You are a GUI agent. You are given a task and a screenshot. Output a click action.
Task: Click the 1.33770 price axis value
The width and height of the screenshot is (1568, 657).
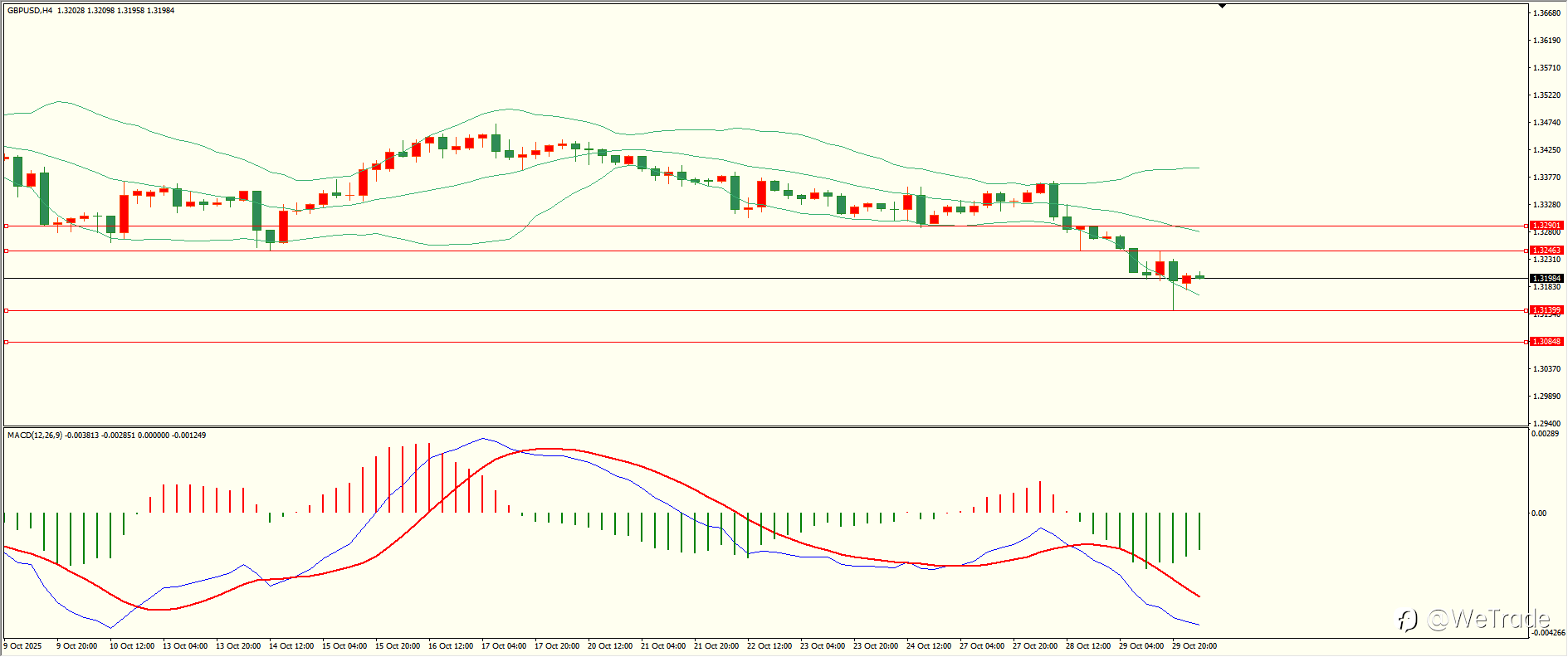pyautogui.click(x=1546, y=178)
